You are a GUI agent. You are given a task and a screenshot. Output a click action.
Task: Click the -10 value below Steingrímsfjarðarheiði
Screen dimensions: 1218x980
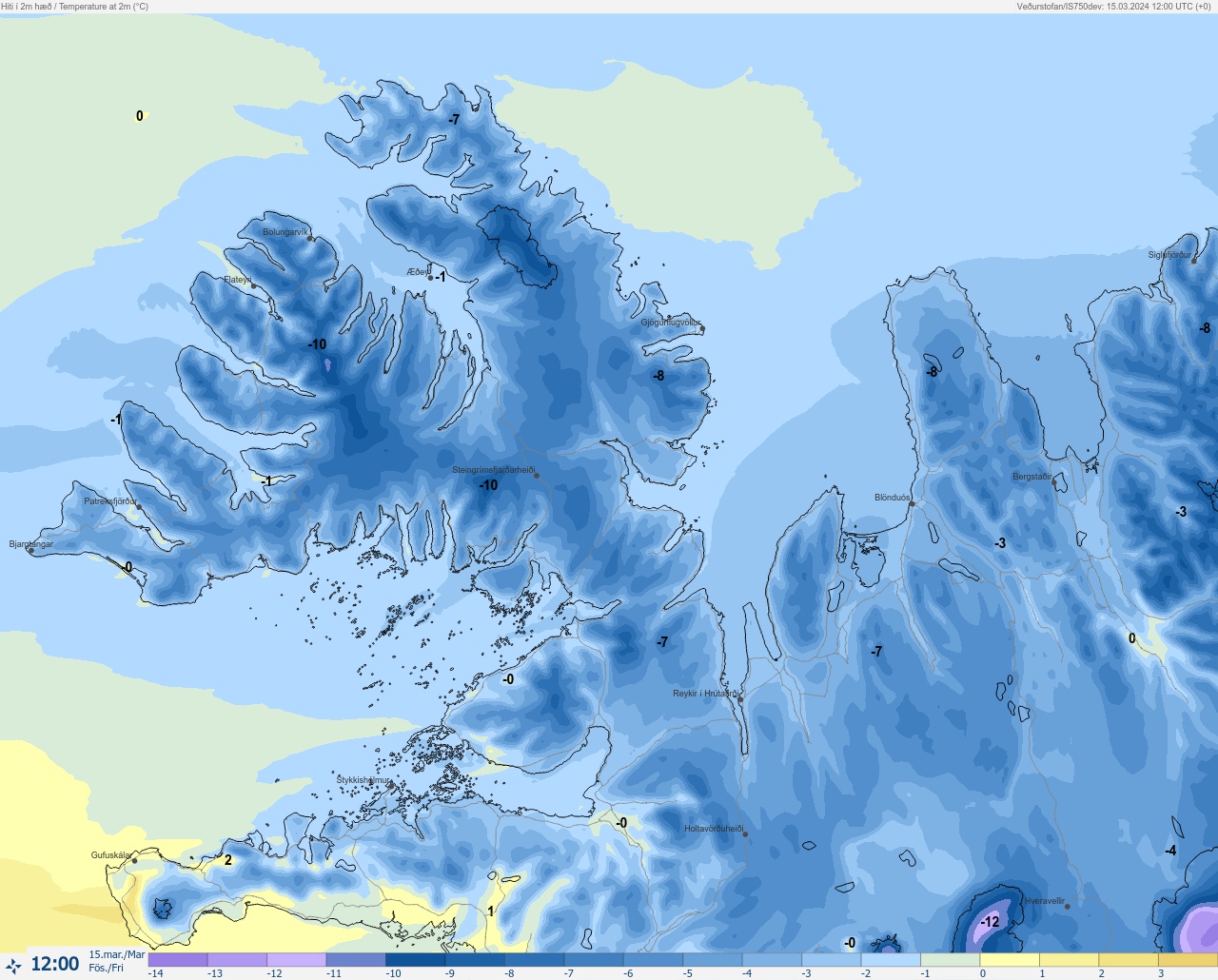488,485
